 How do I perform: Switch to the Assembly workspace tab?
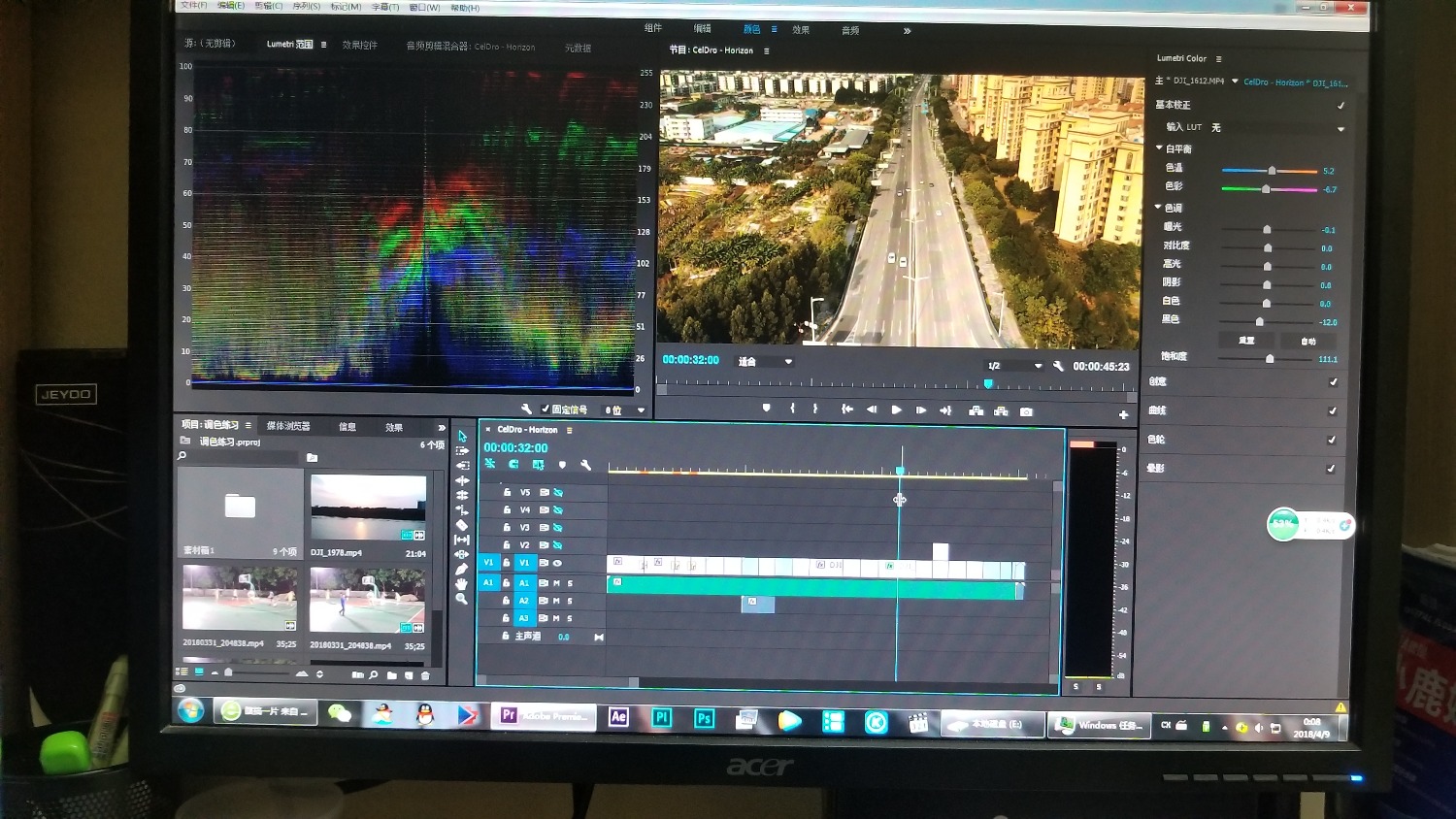coord(653,28)
